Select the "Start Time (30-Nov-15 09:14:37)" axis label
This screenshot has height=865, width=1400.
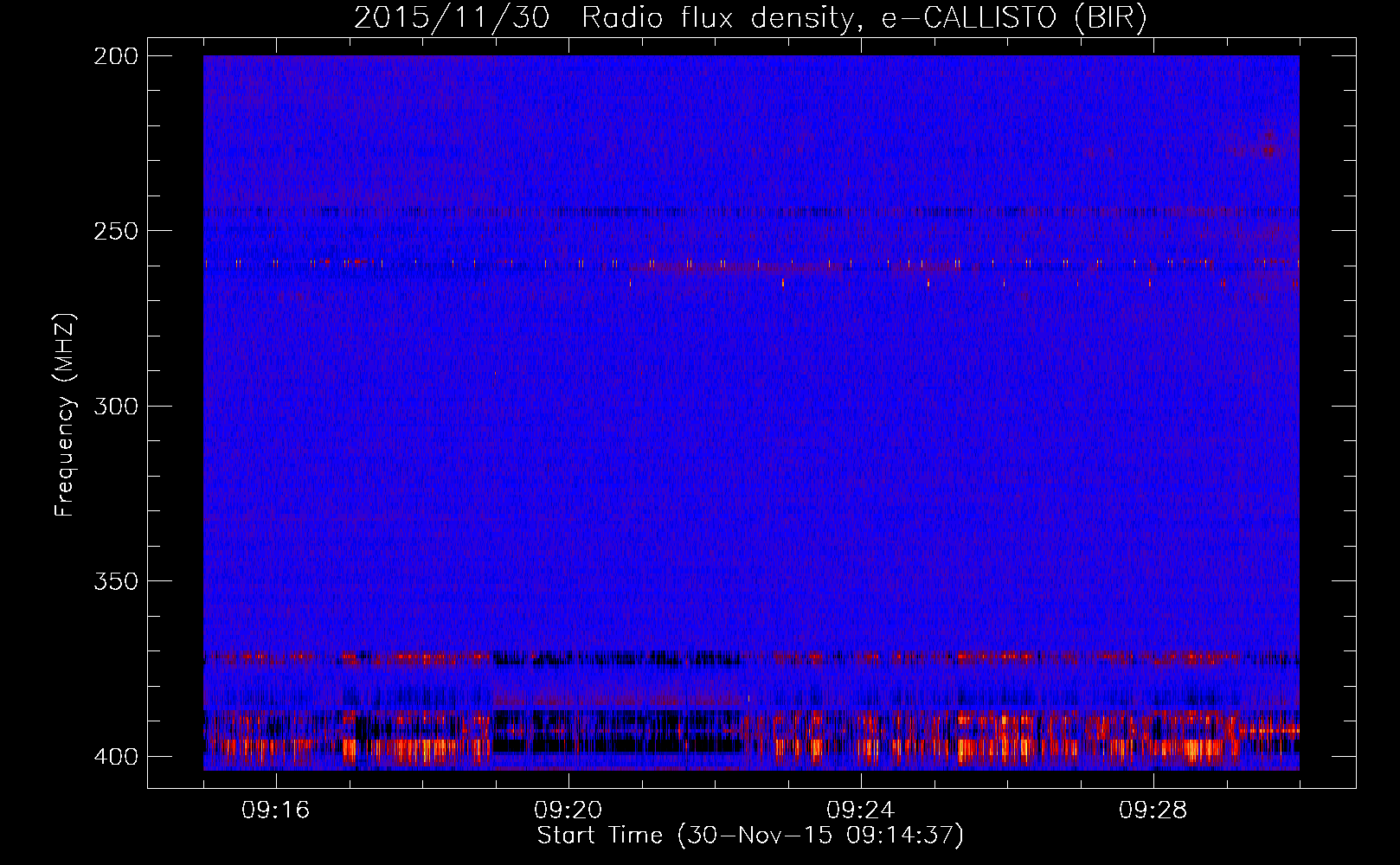pyautogui.click(x=750, y=836)
